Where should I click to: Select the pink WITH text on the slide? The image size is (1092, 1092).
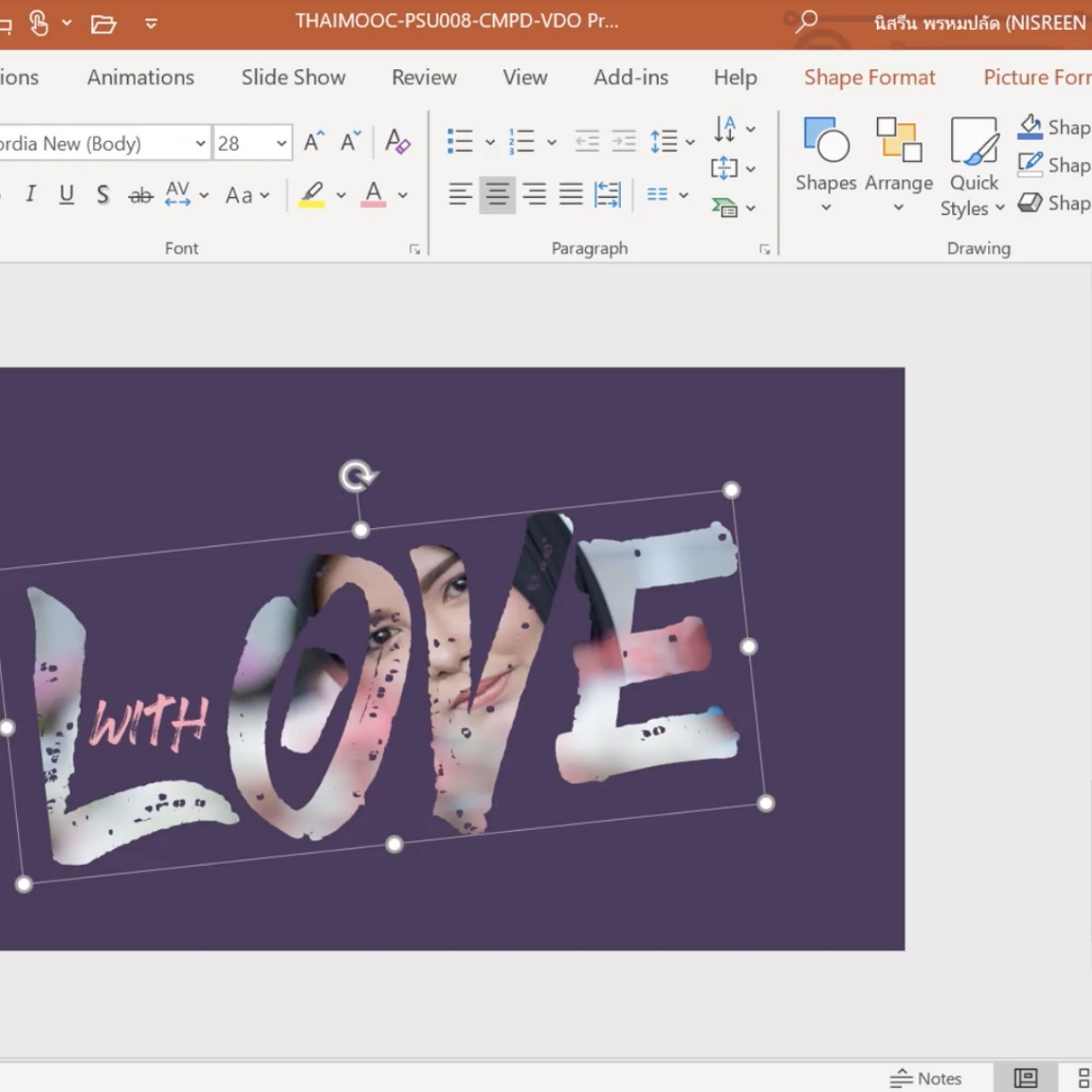pos(149,723)
